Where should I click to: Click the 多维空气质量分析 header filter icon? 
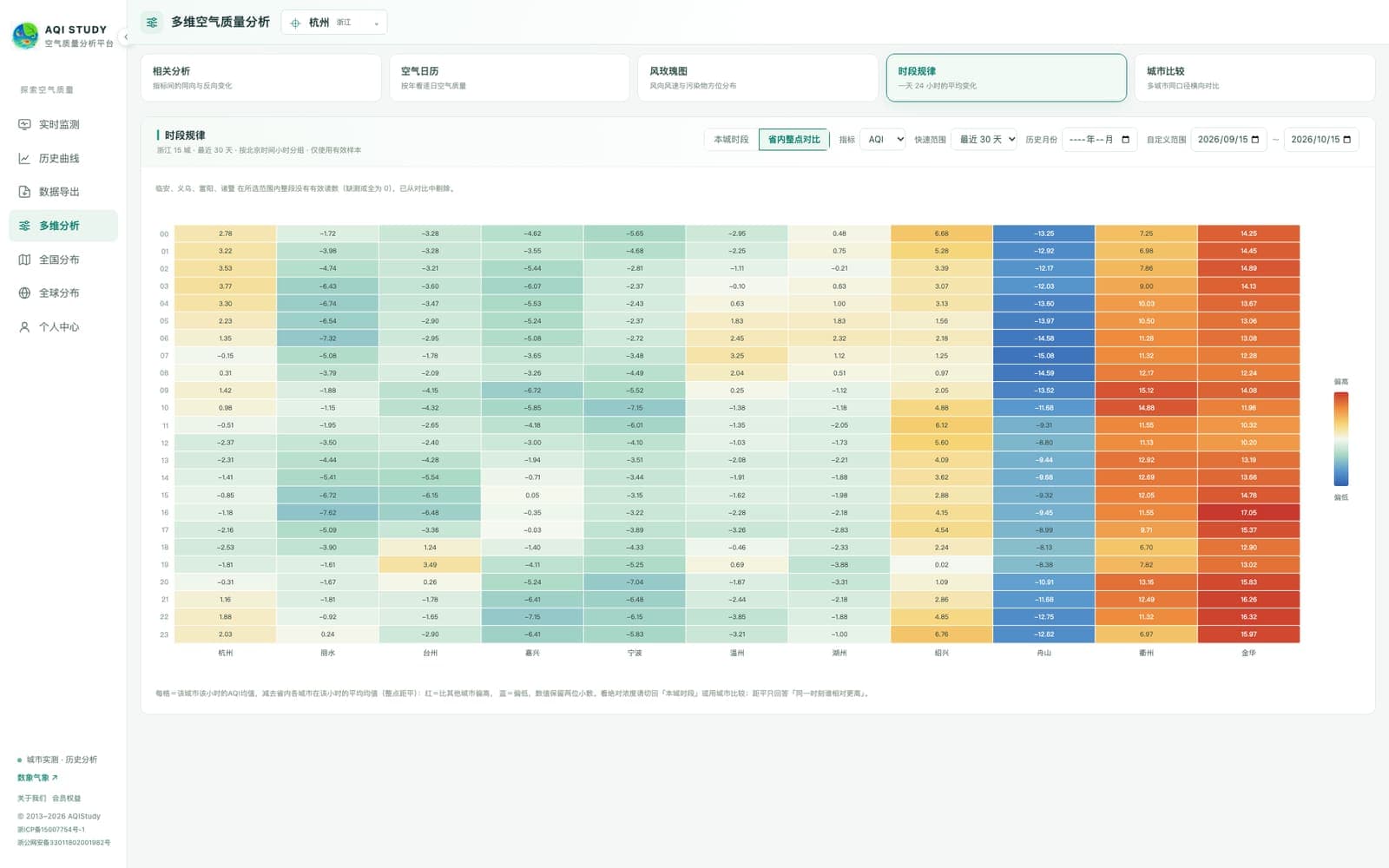coord(152,23)
